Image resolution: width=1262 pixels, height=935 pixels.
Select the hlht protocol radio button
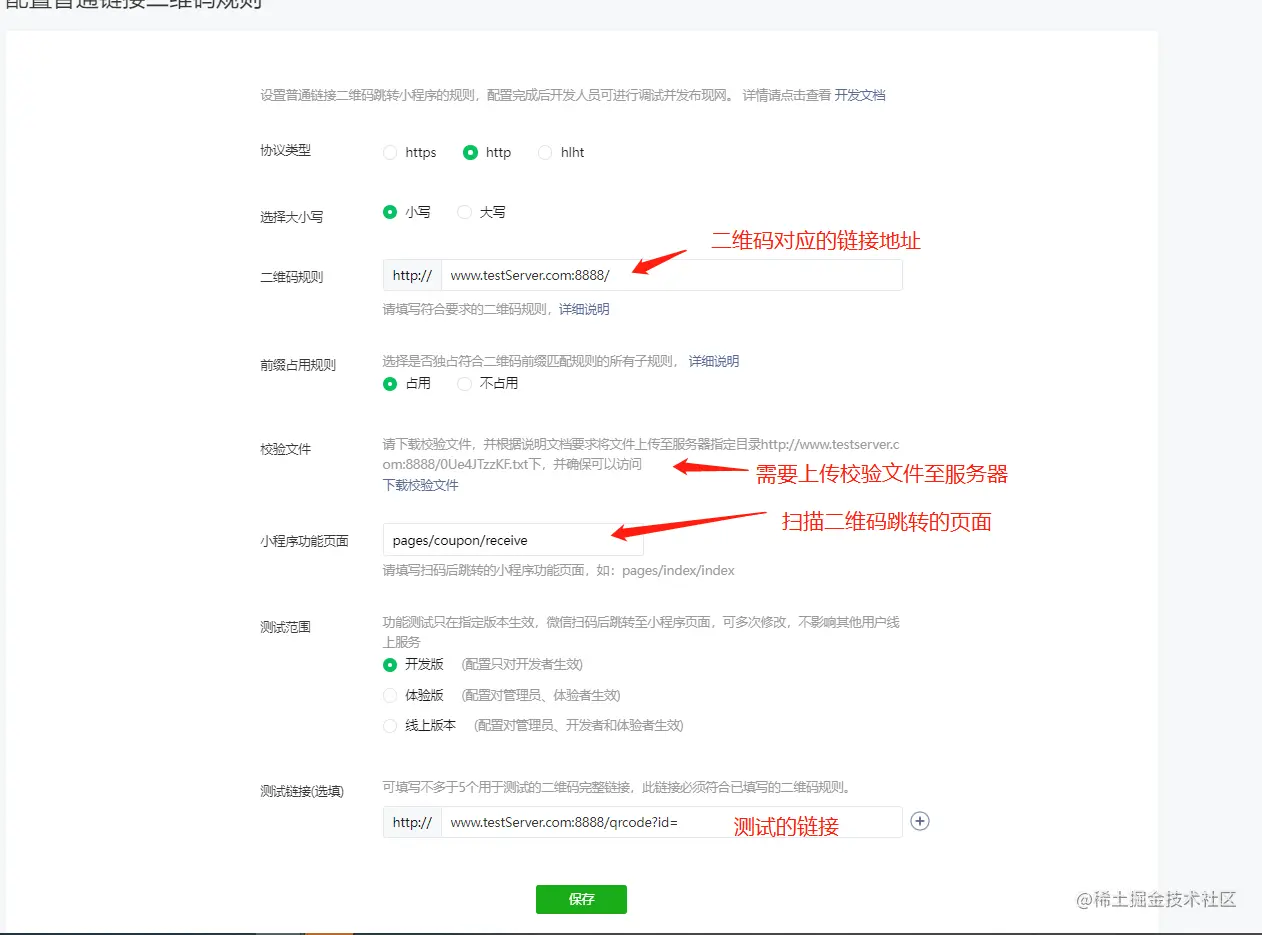point(545,153)
